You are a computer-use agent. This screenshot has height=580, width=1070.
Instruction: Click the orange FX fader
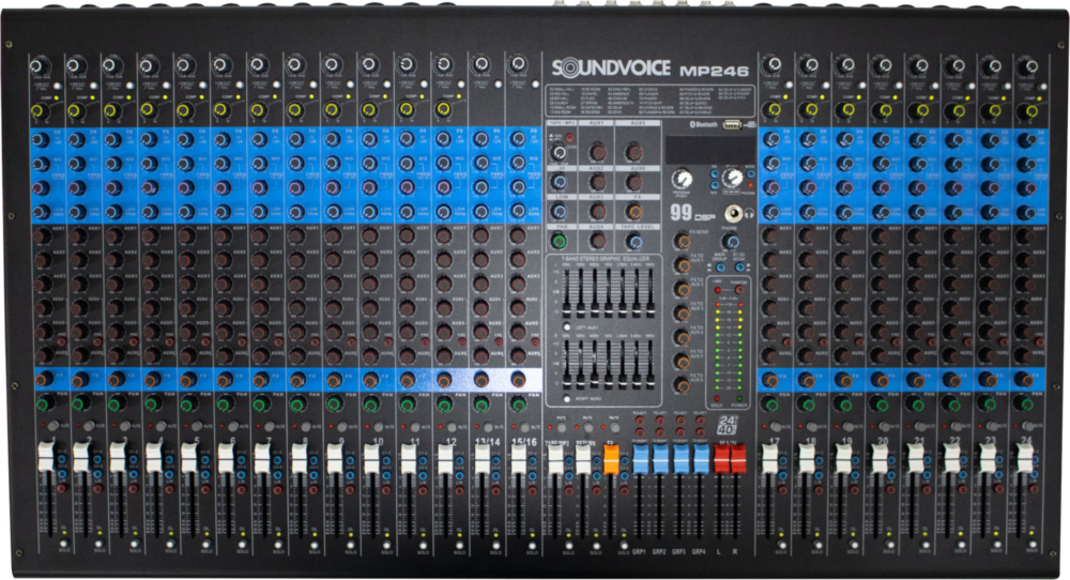[611, 459]
